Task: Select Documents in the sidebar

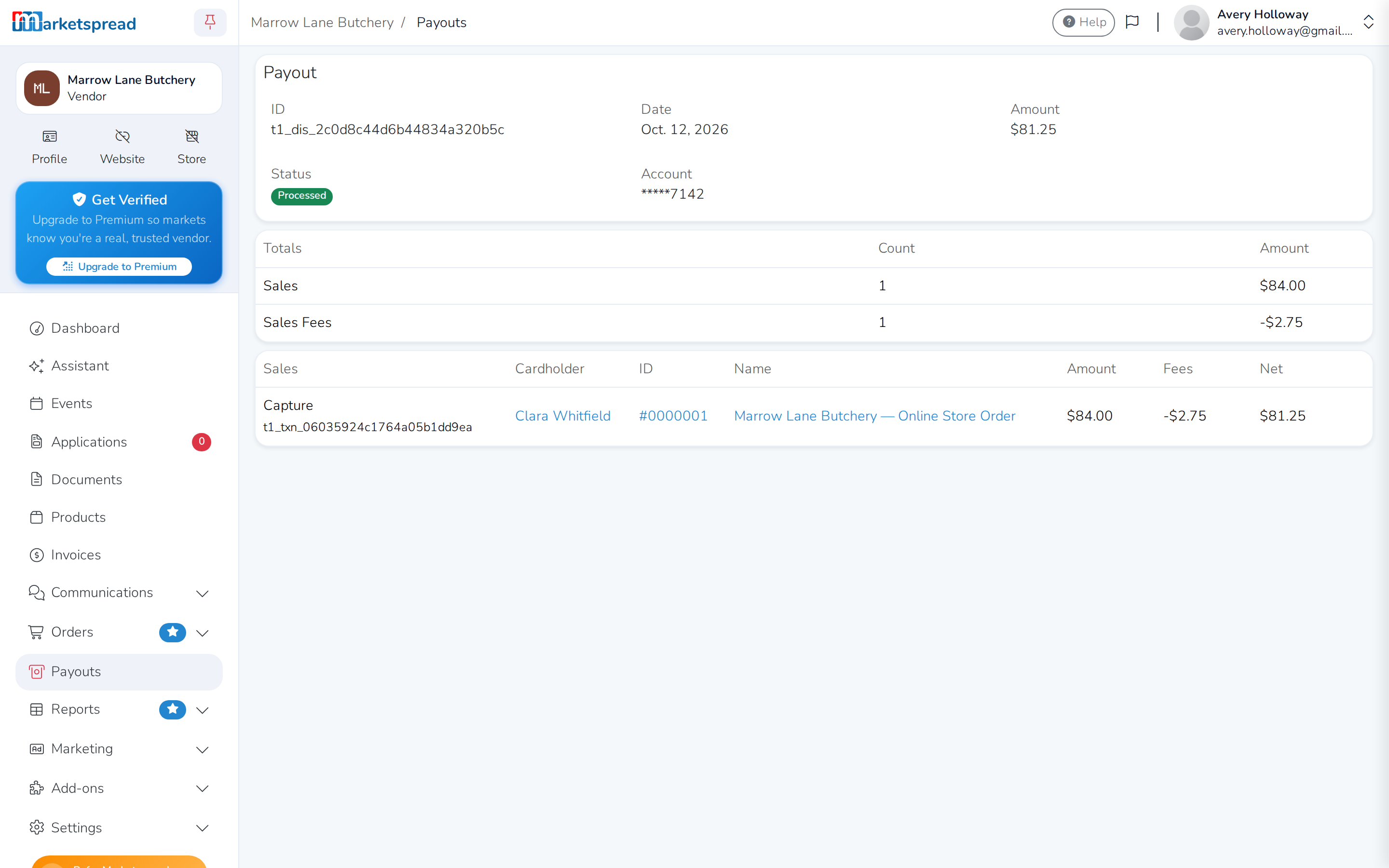Action: click(x=119, y=479)
